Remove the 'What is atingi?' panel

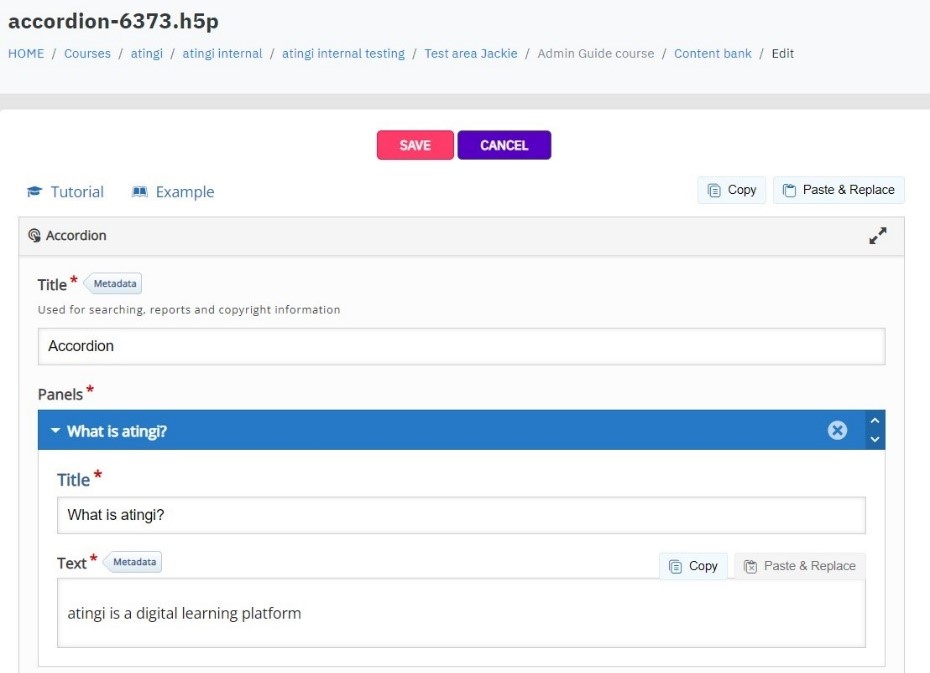point(837,430)
